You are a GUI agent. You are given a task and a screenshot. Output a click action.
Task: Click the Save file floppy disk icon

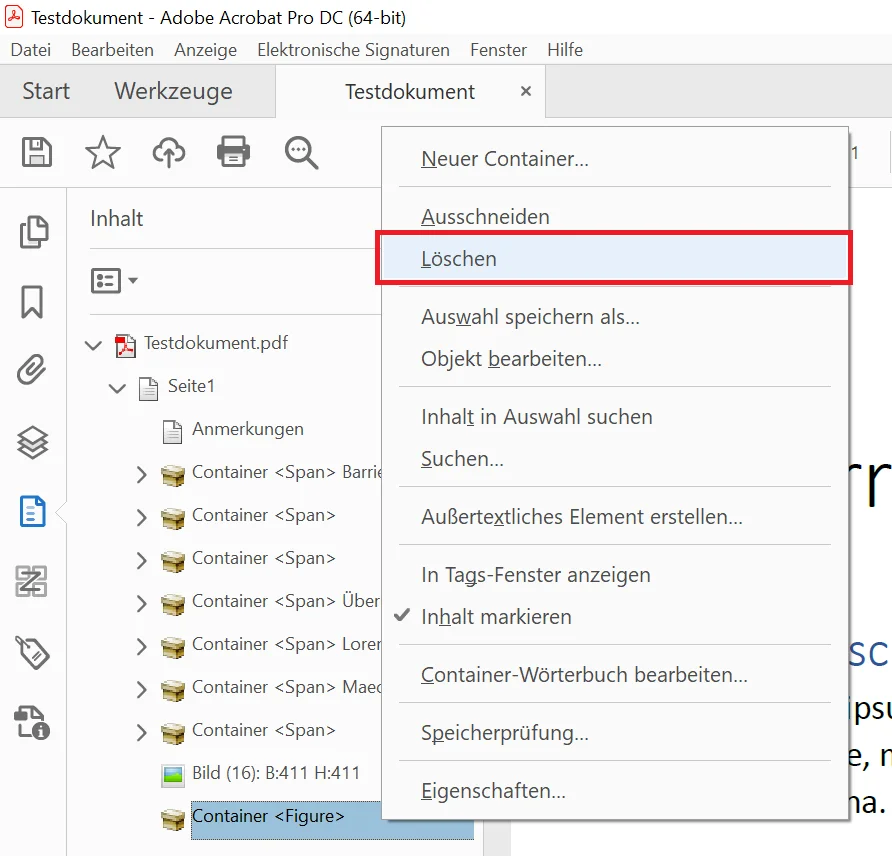(37, 152)
